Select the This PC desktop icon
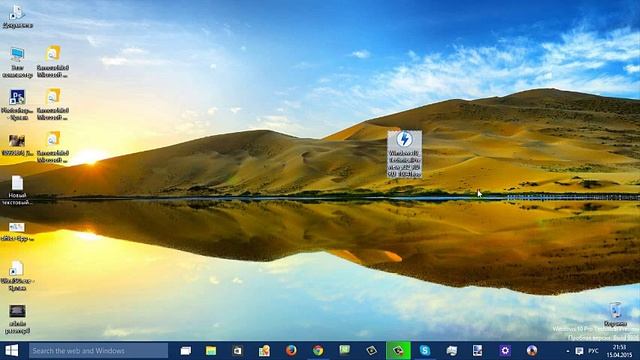640x360 pixels. (17, 62)
